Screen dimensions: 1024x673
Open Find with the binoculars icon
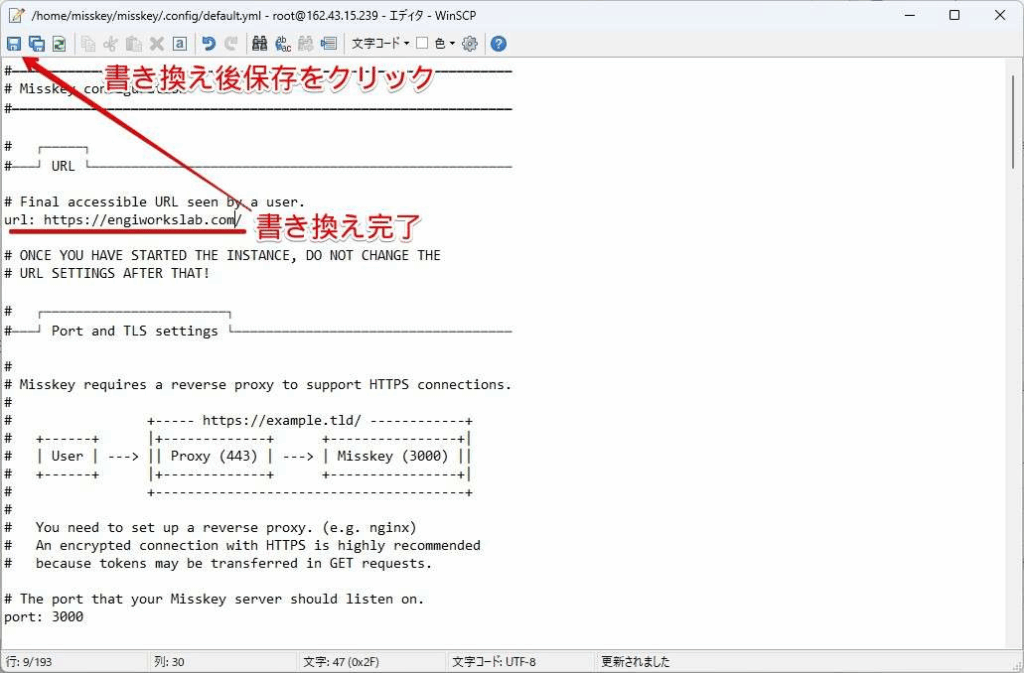(x=259, y=44)
